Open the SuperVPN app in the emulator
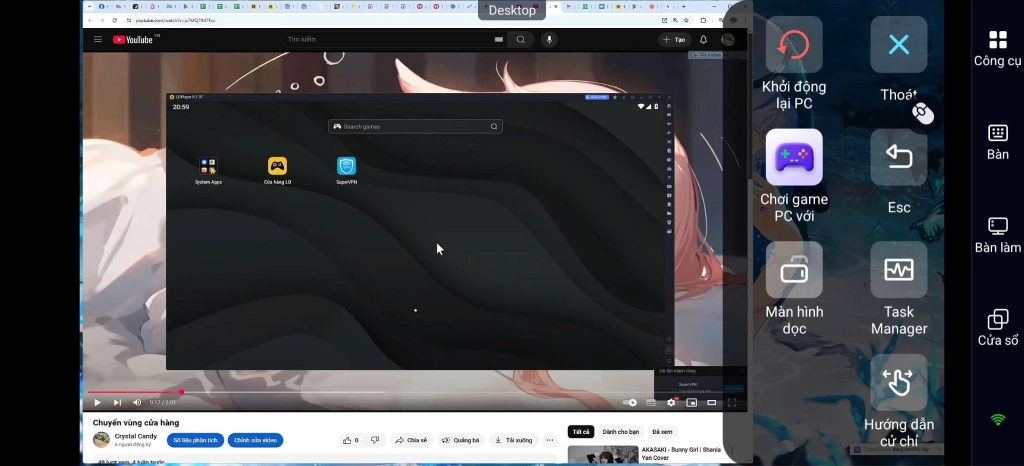The width and height of the screenshot is (1024, 466). pos(346,166)
